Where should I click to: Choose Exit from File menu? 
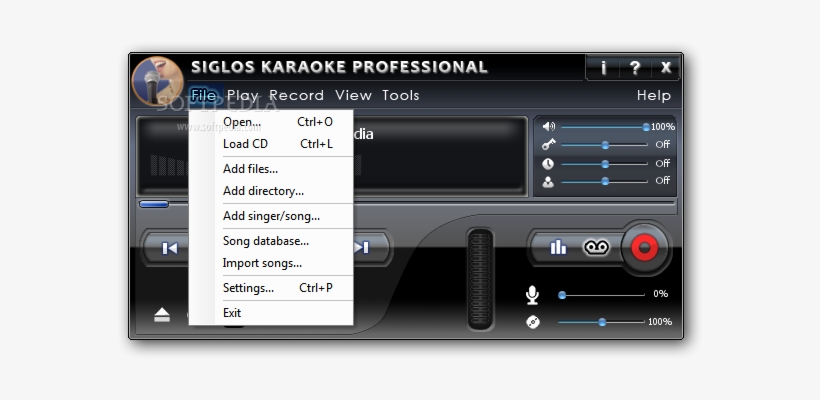(271, 313)
